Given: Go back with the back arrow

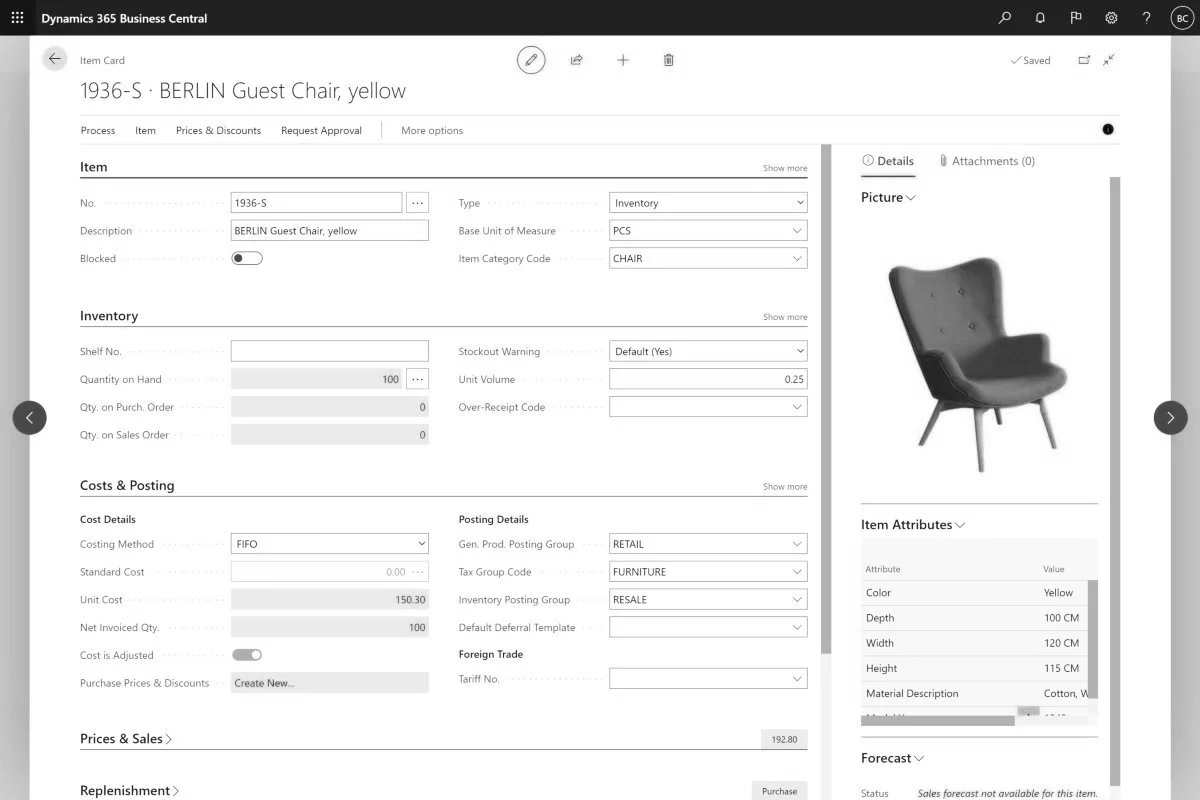Looking at the screenshot, I should (55, 59).
